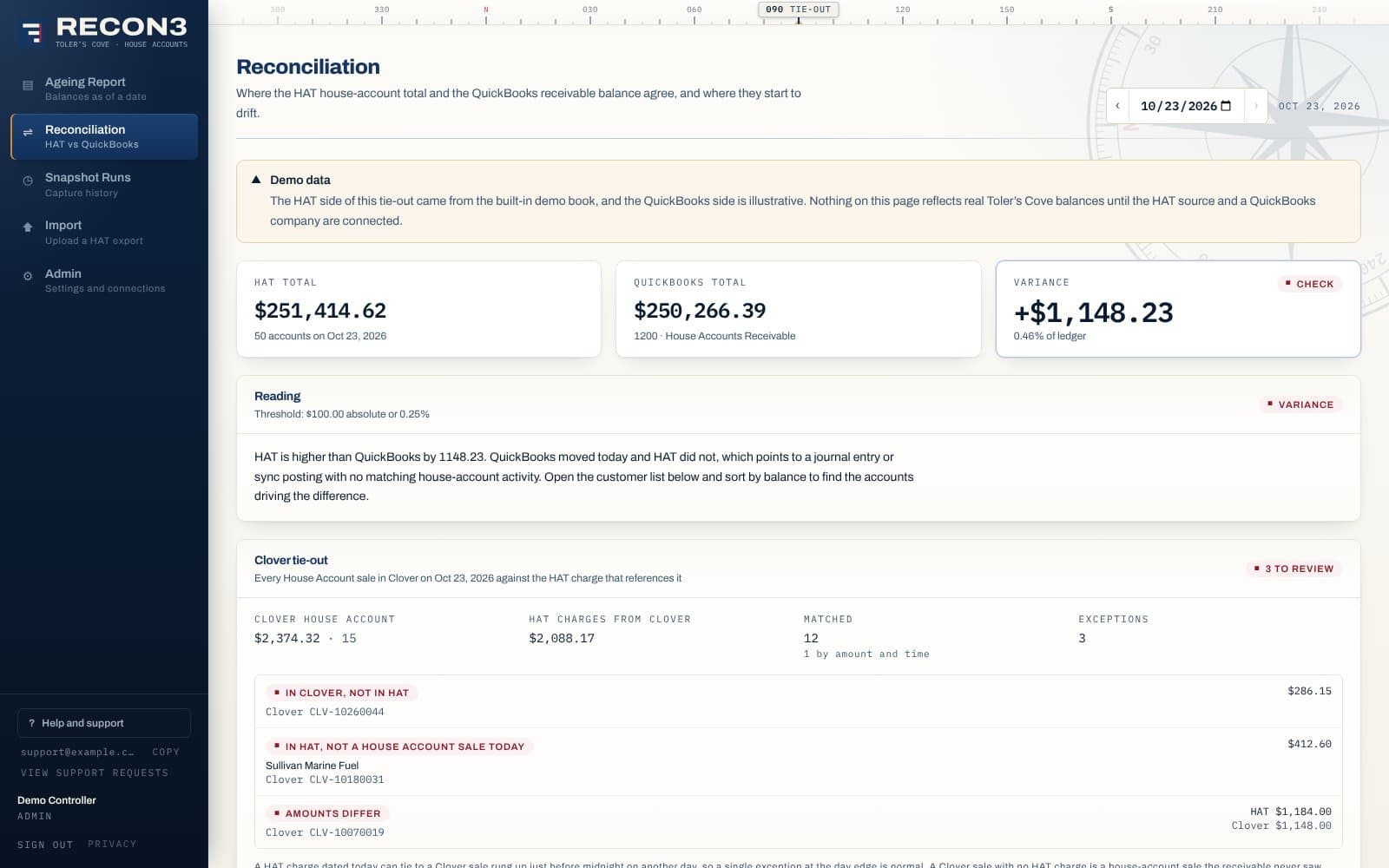Viewport: 1389px width, 868px height.
Task: Click the 10/23/2026 date input field
Action: (x=1186, y=106)
